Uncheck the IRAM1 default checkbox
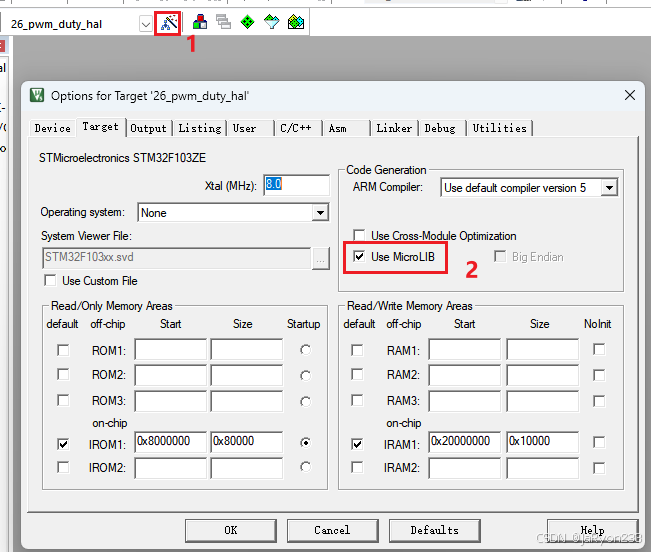 click(x=357, y=444)
